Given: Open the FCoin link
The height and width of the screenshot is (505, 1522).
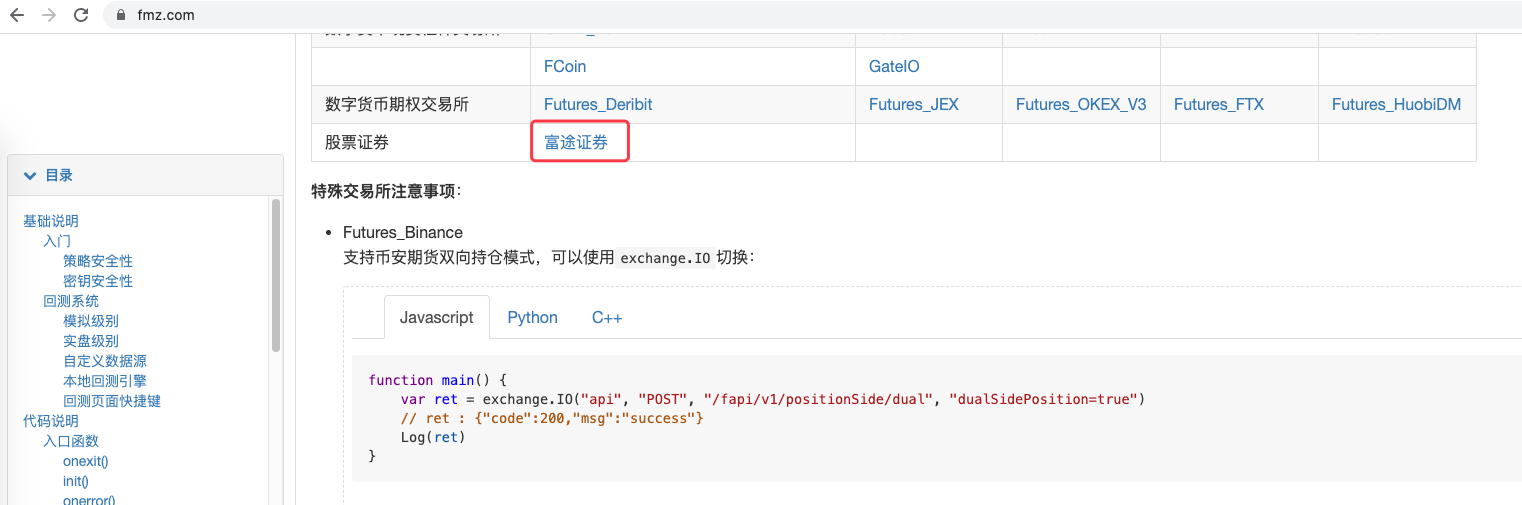Looking at the screenshot, I should click(x=565, y=66).
